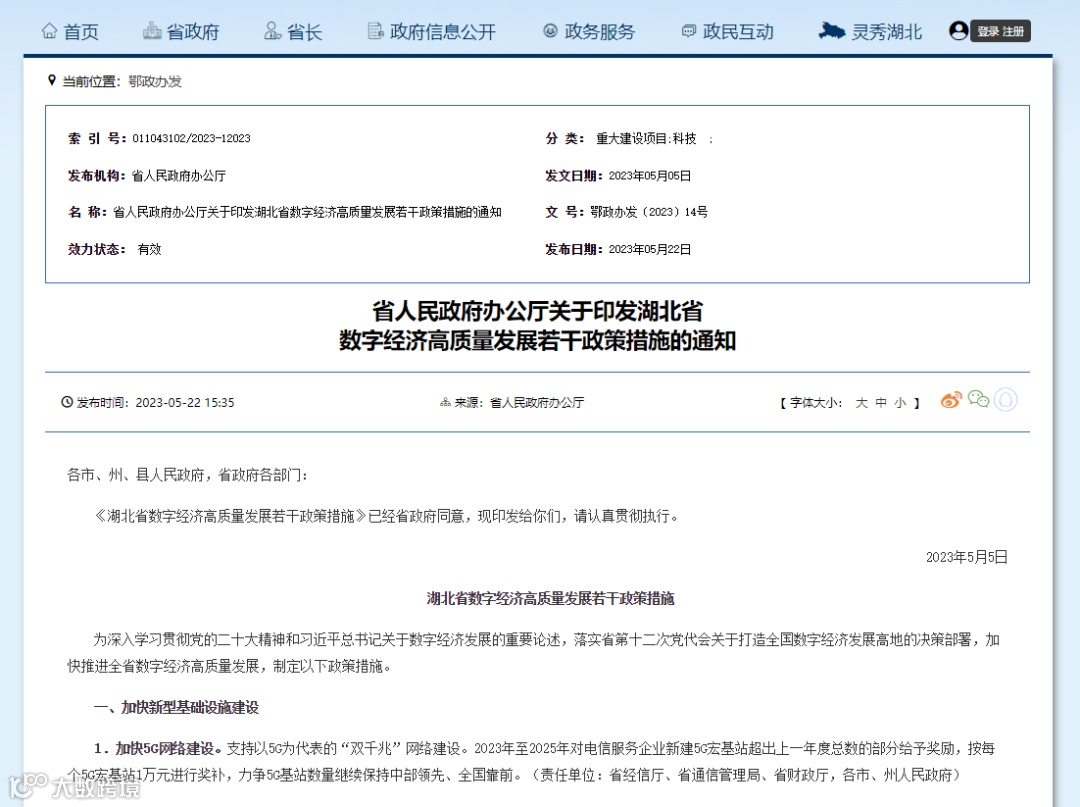Click the publish time 2023-05-22 15:35
This screenshot has height=807, width=1080.
pyautogui.click(x=185, y=403)
